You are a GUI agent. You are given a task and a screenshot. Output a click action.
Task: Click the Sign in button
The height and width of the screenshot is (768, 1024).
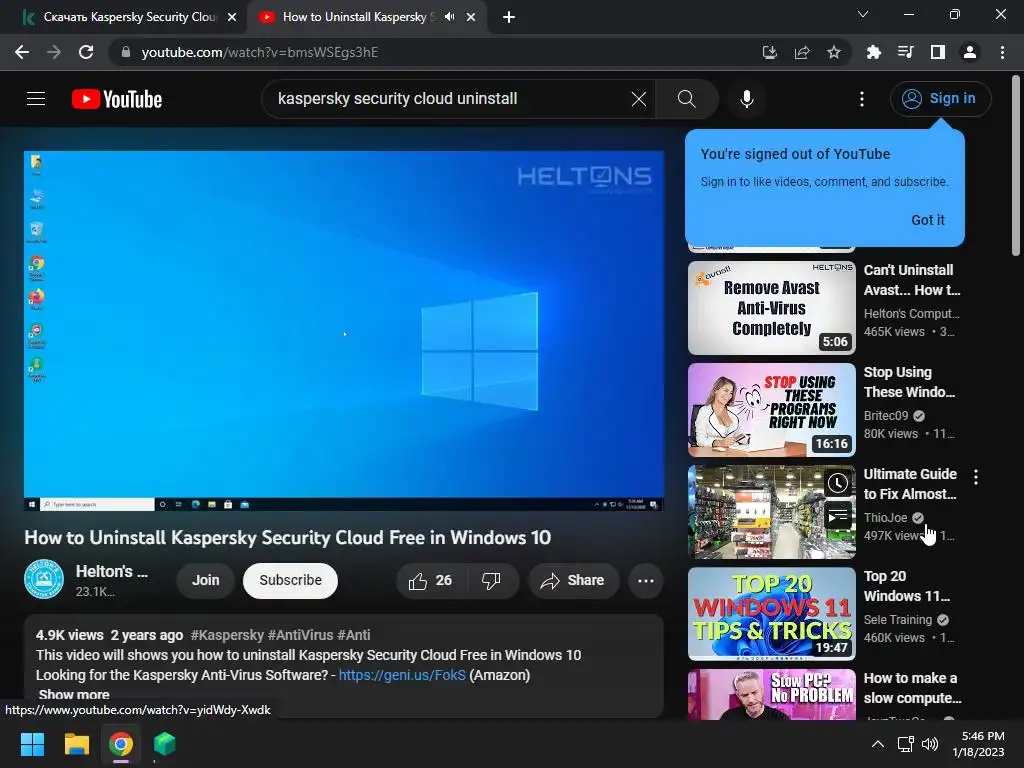point(940,99)
